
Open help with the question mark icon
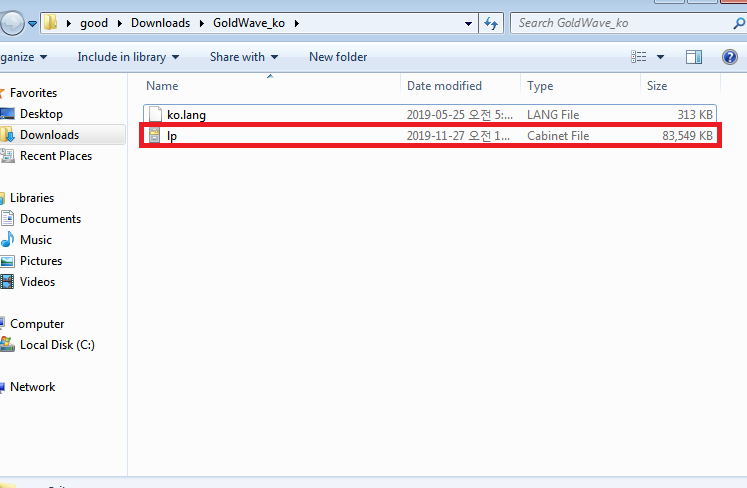click(729, 57)
